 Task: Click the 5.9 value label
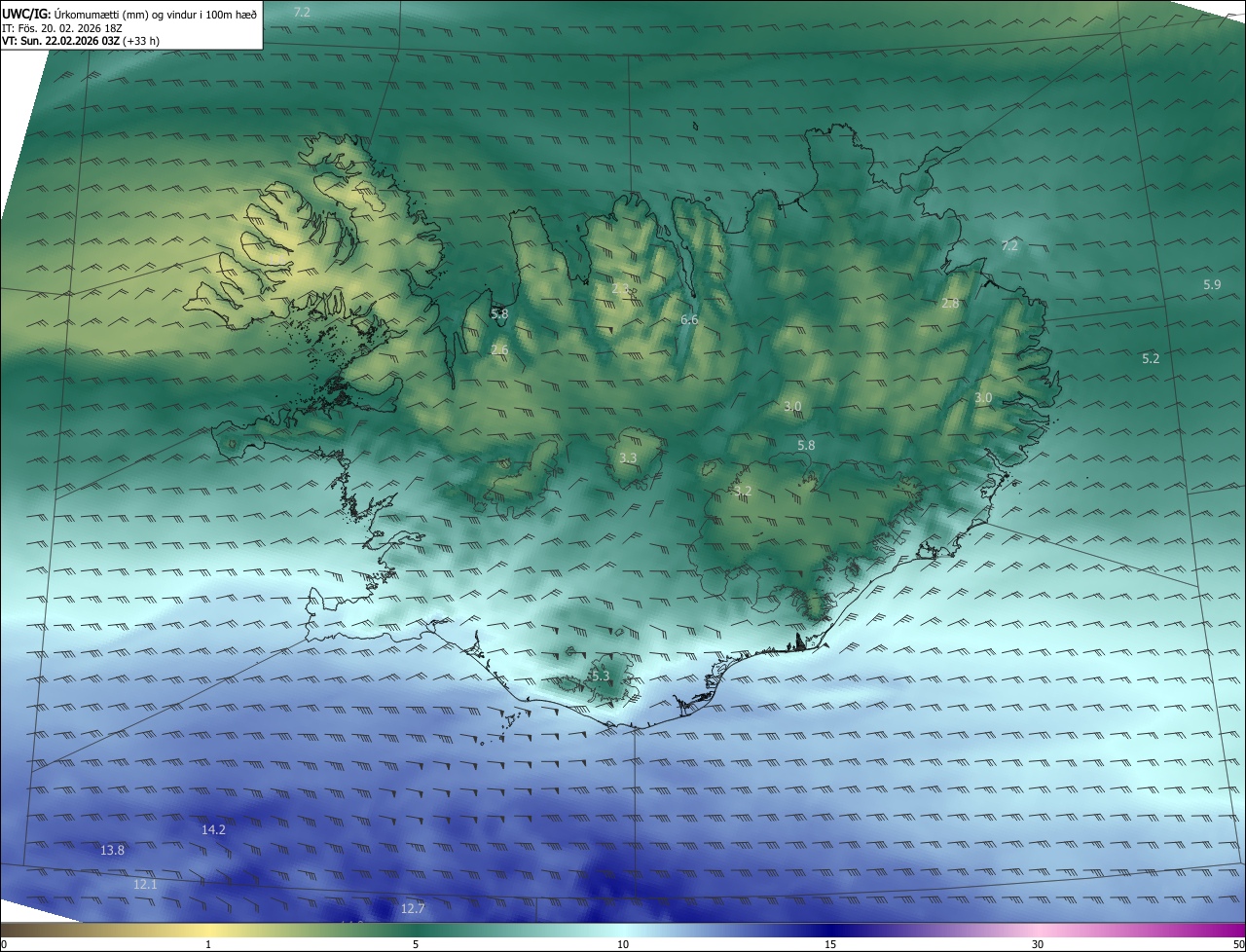point(1212,285)
